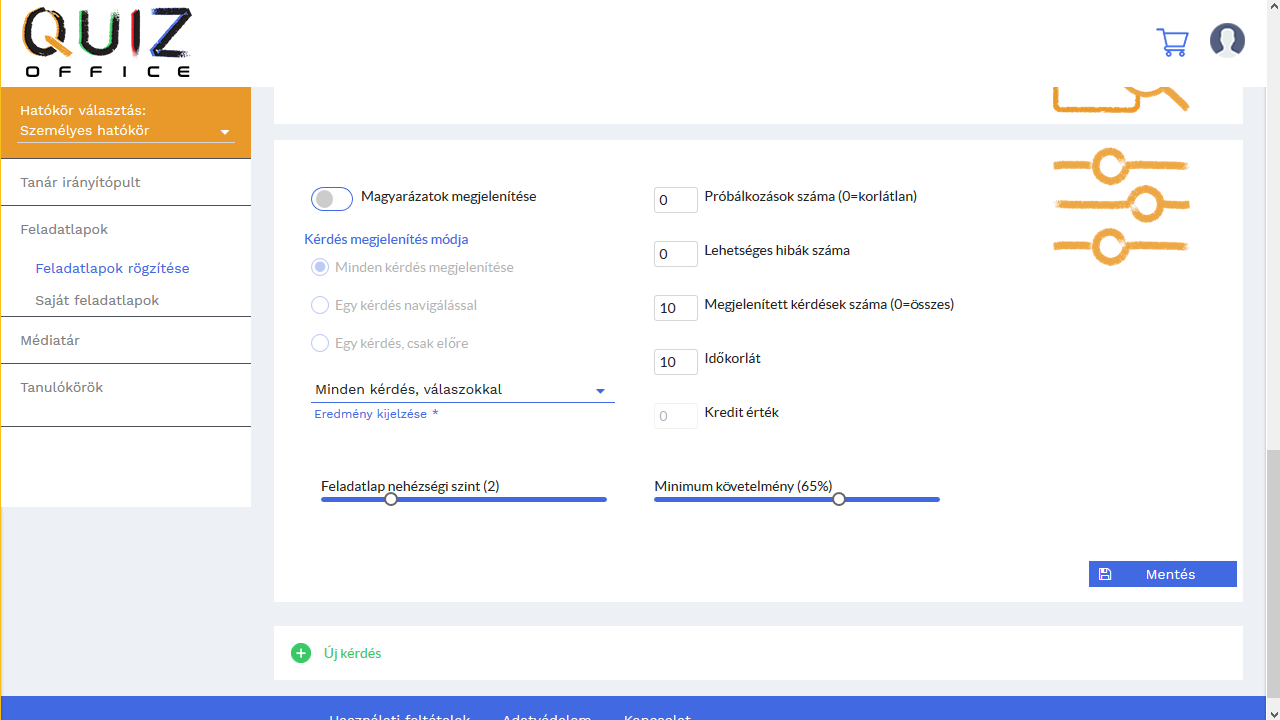Click the Időkorlát input field
The width and height of the screenshot is (1280, 720).
point(675,362)
